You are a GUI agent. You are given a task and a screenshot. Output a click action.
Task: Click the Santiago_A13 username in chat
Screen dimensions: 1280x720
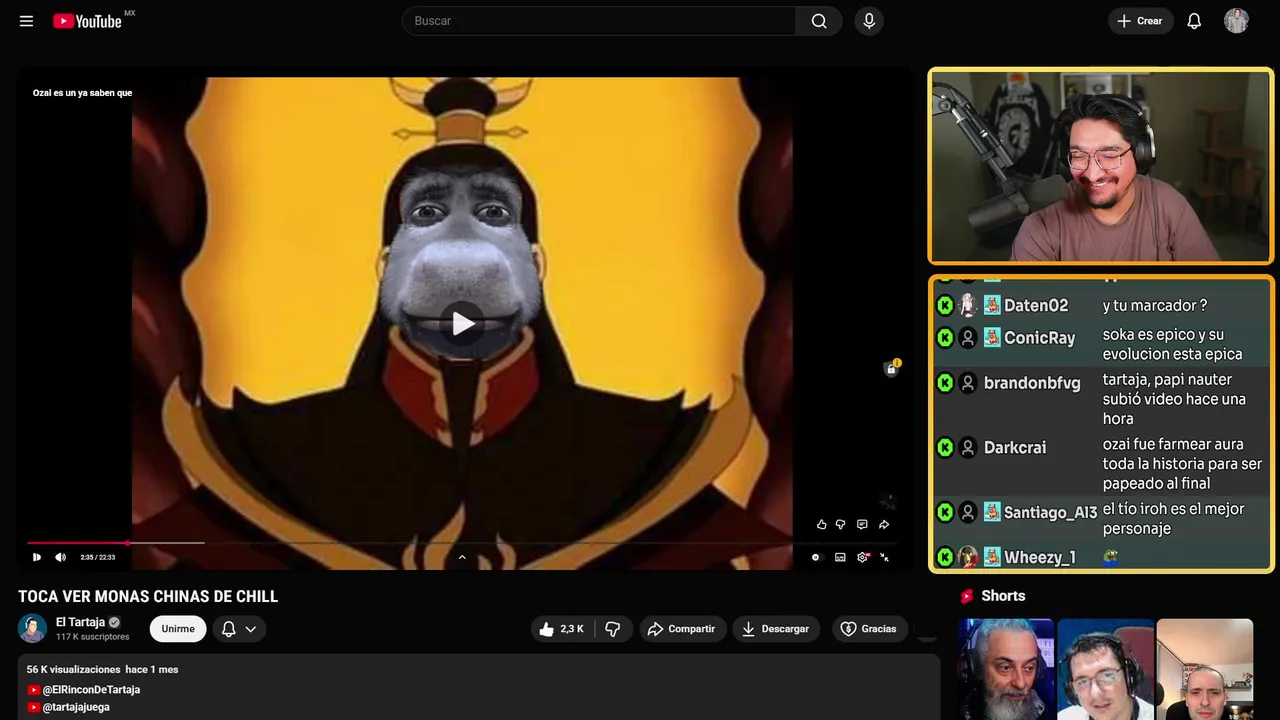(x=1050, y=512)
